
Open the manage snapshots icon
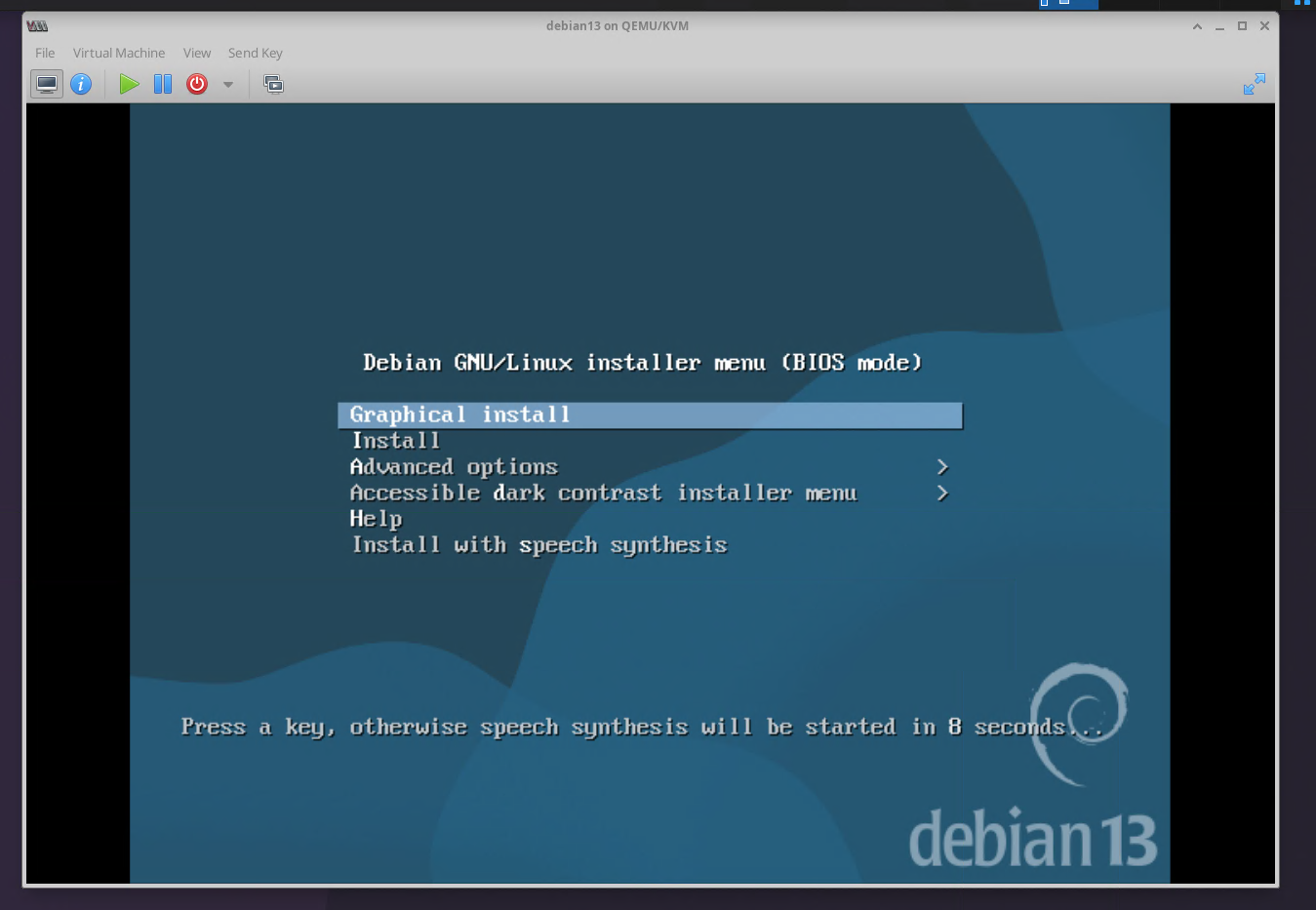point(274,85)
